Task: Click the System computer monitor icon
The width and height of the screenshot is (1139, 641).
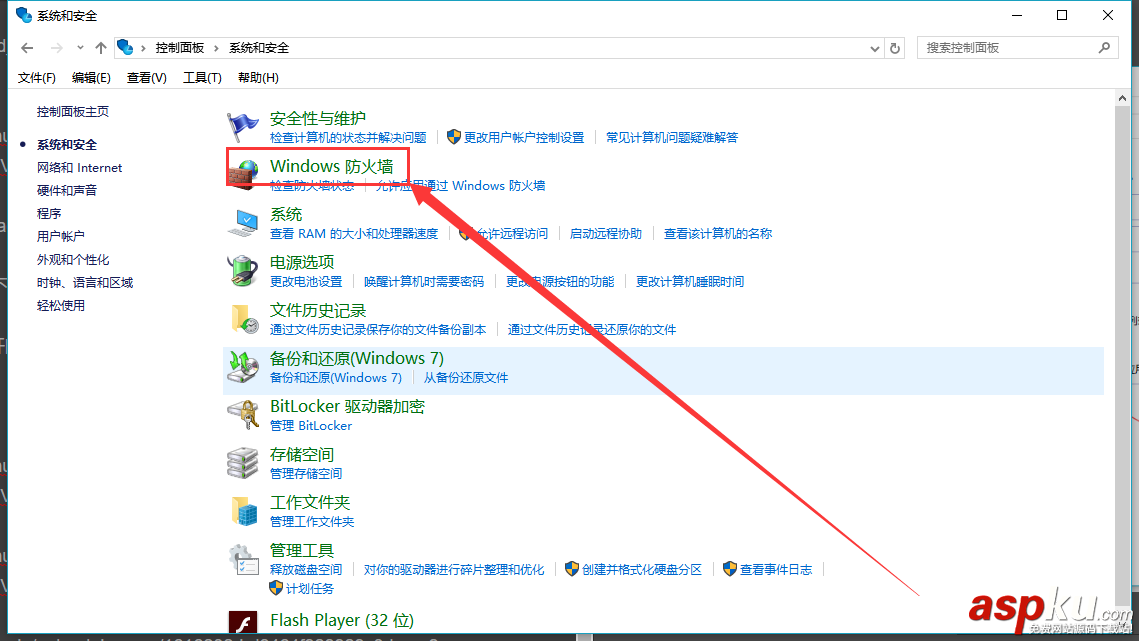Action: pos(243,222)
